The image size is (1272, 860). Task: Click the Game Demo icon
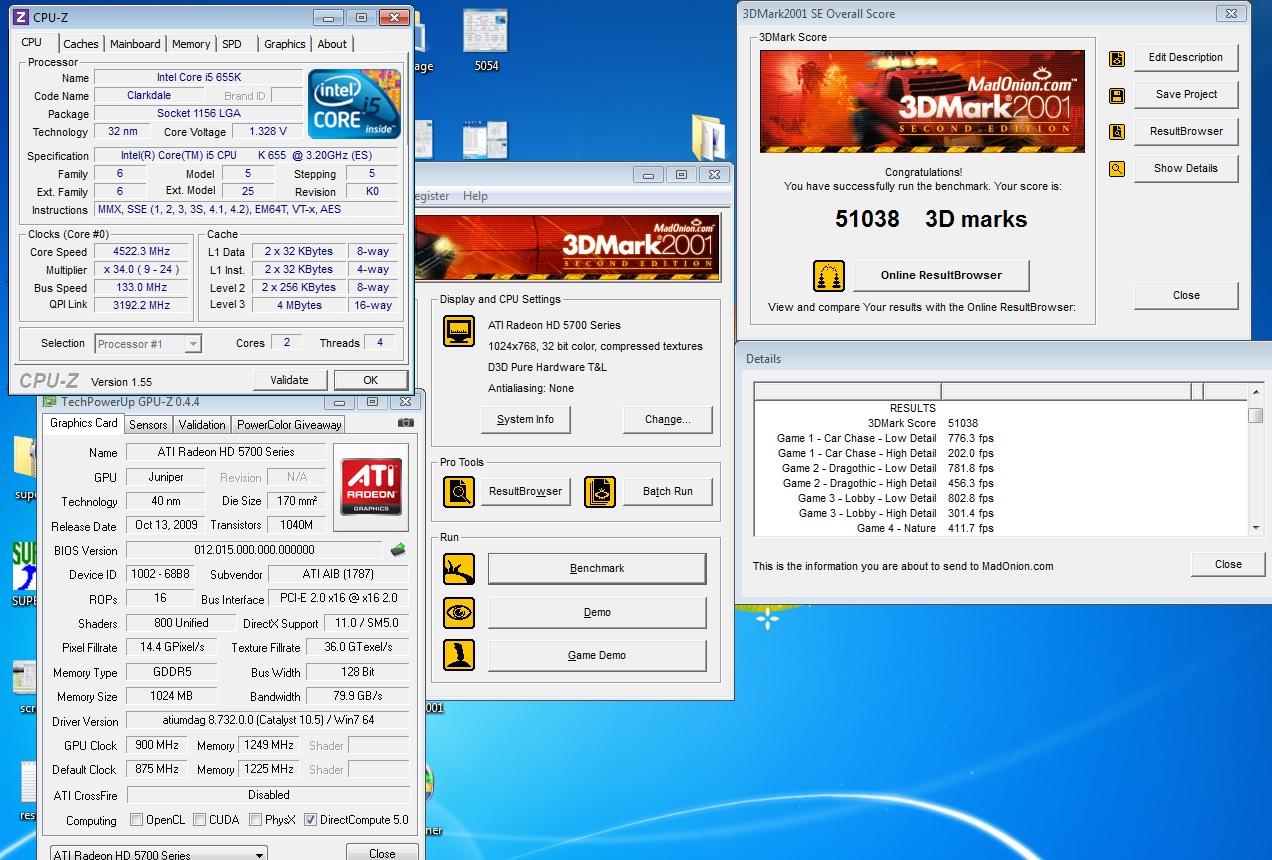pos(459,655)
